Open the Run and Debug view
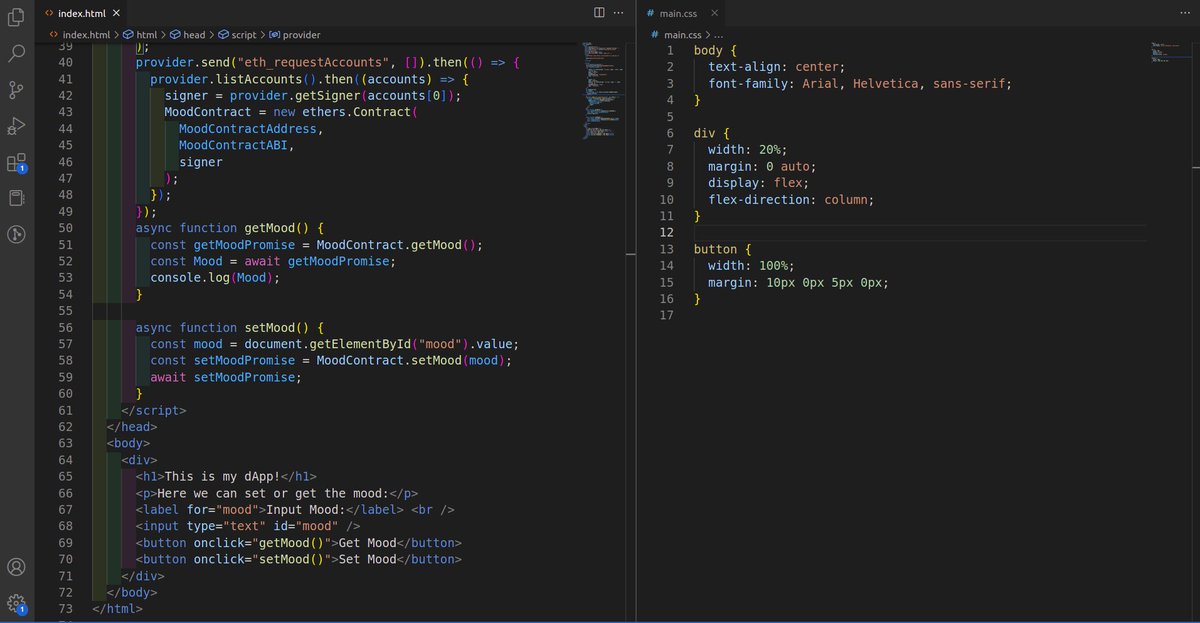This screenshot has width=1200, height=623. 16,126
